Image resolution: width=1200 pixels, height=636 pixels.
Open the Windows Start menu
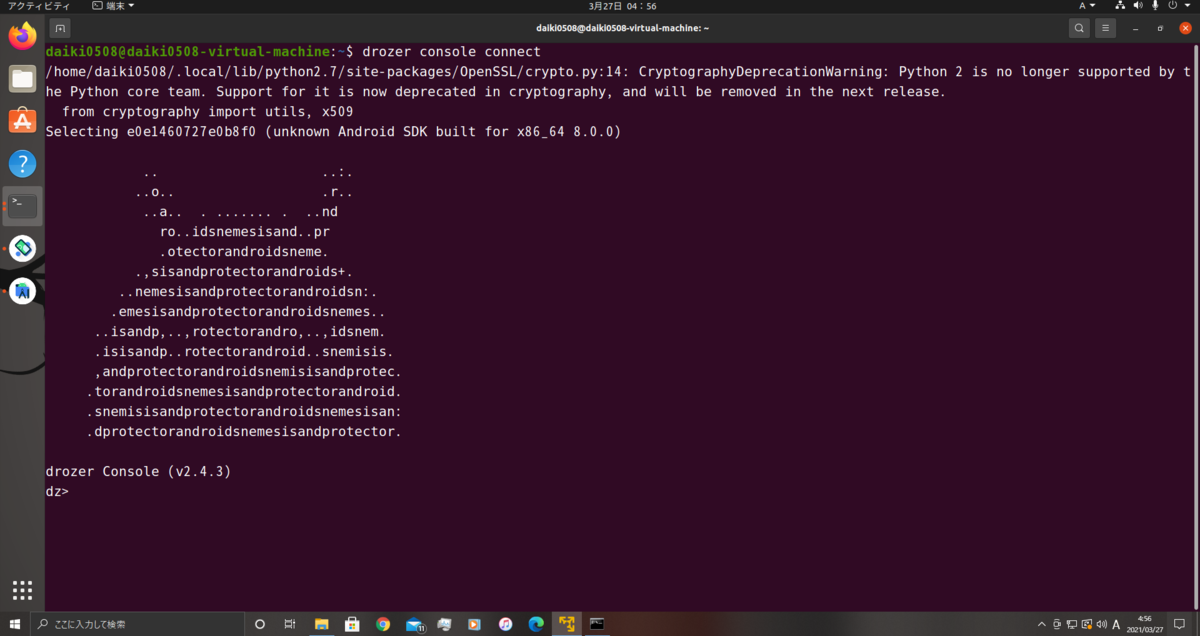[x=15, y=624]
